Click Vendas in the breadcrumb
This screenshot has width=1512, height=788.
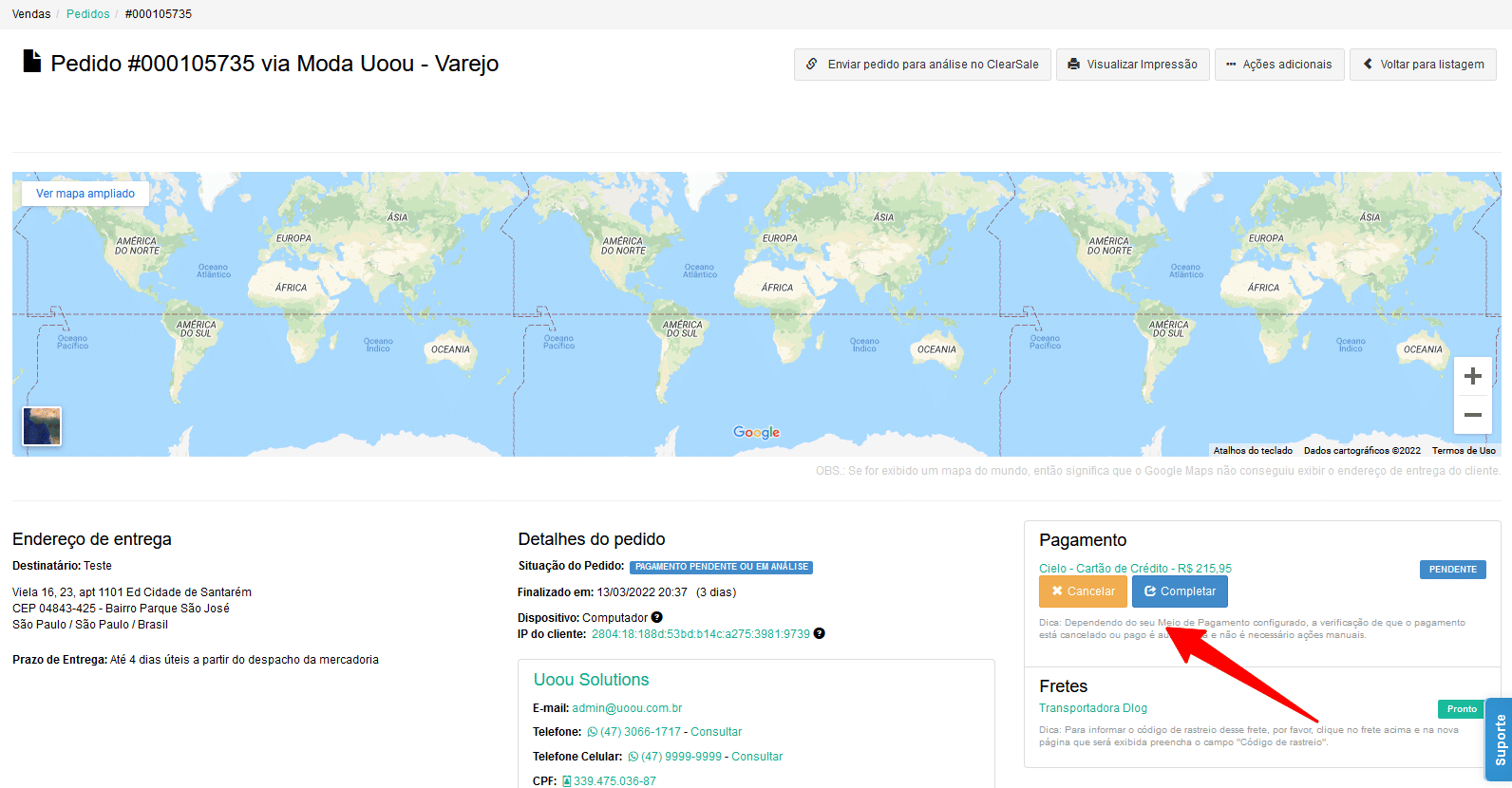point(31,14)
